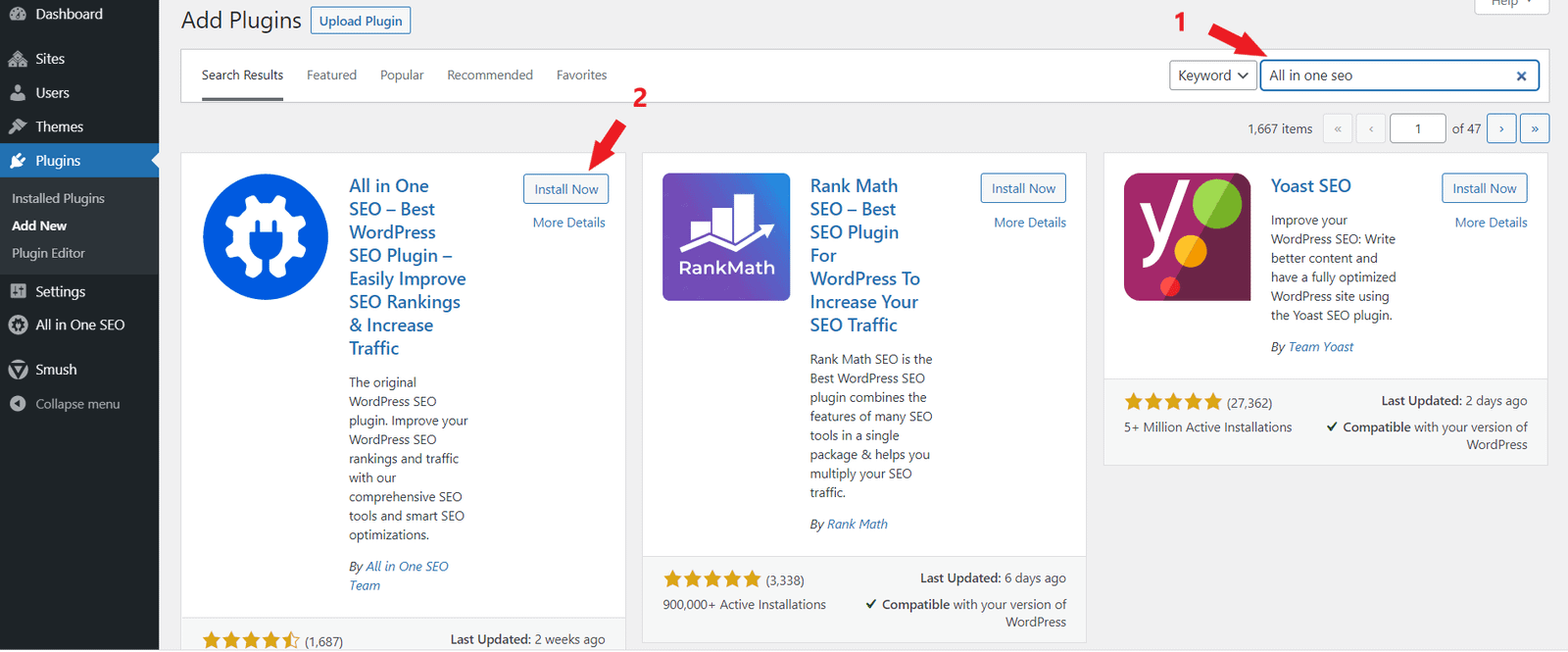Open the Rank Math author link
Screen dimensions: 1568x652
tap(857, 525)
